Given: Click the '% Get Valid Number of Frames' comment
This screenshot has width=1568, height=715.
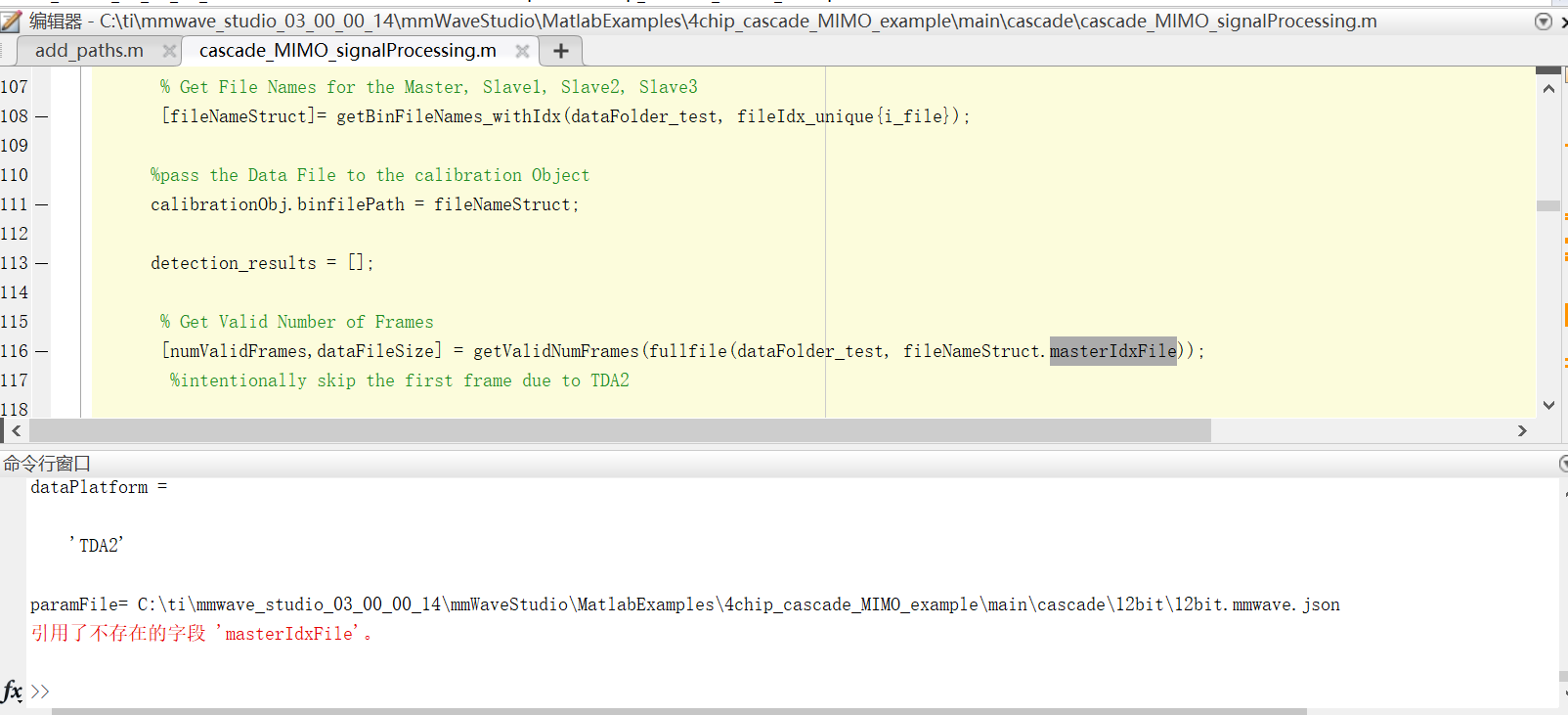Looking at the screenshot, I should pyautogui.click(x=297, y=322).
